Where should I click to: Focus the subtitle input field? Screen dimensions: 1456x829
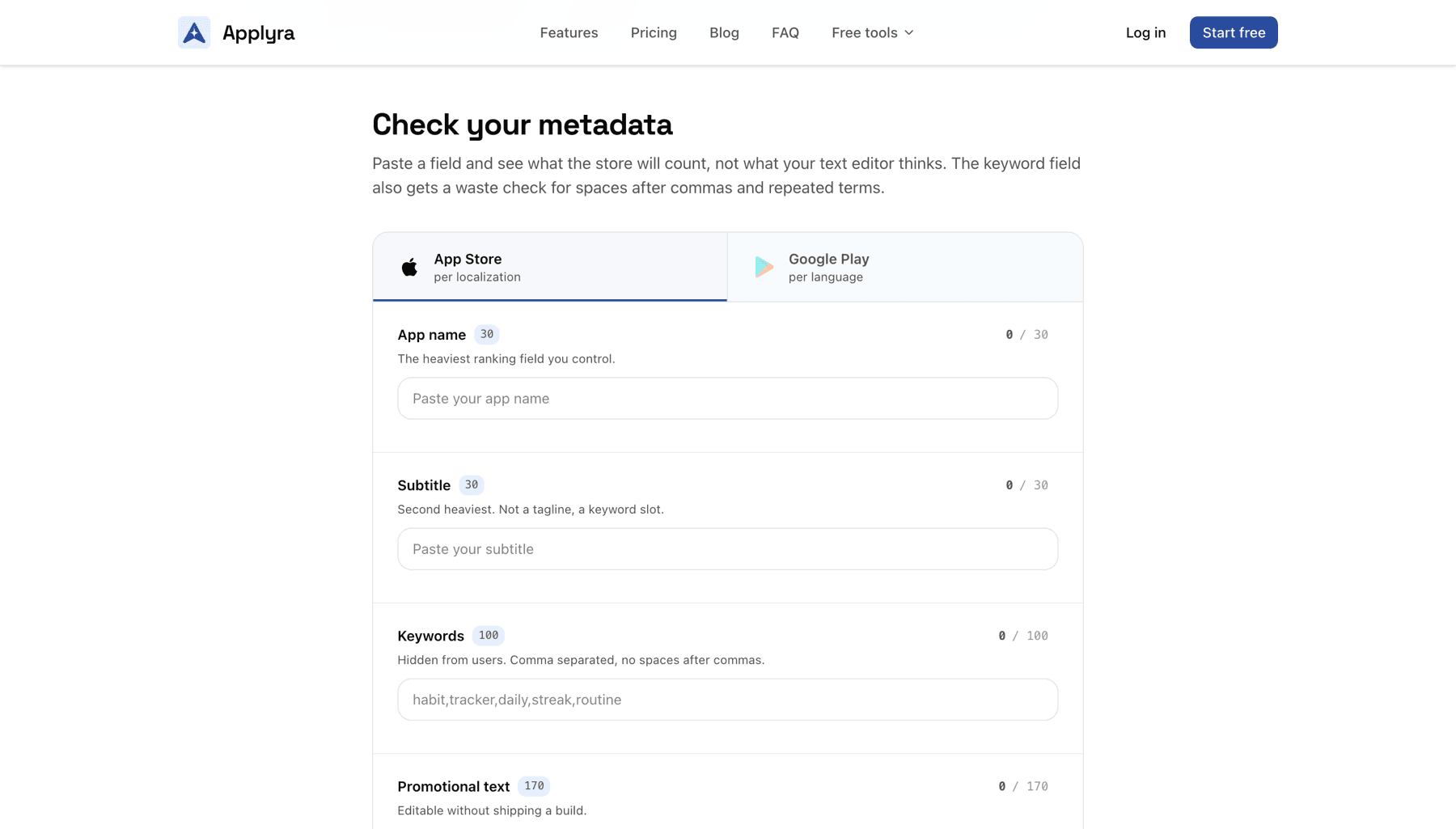(x=728, y=549)
